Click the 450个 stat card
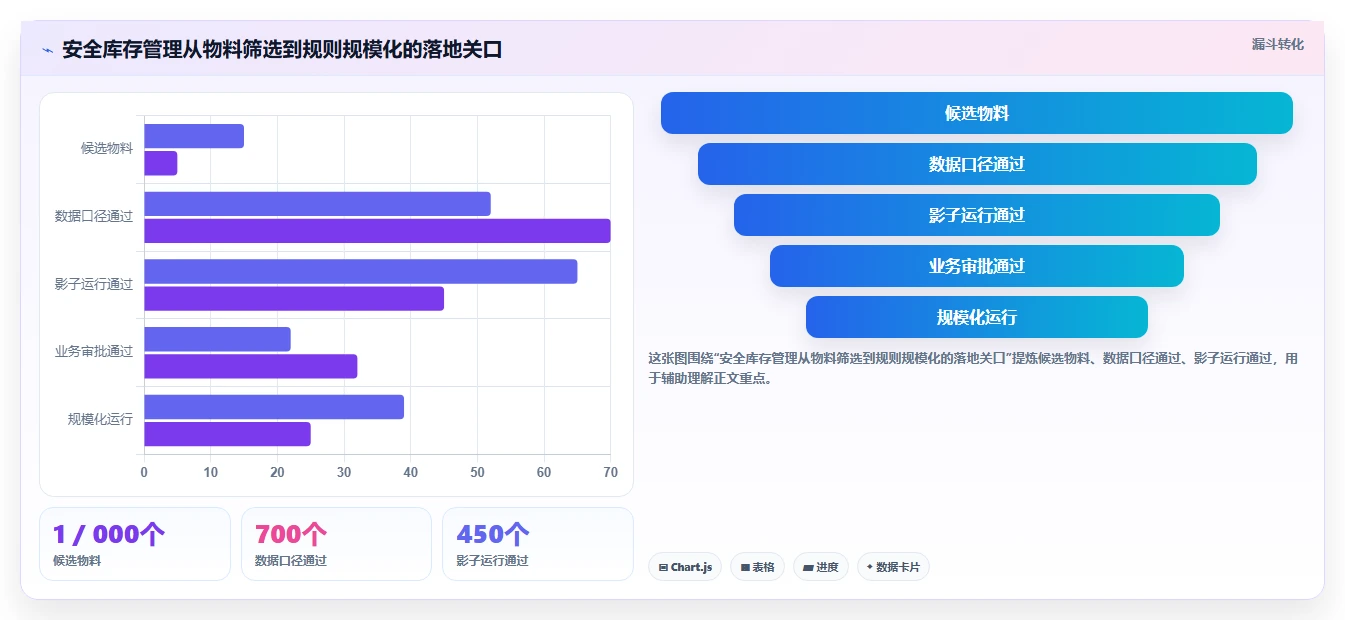Viewport: 1345px width, 620px height. 538,544
